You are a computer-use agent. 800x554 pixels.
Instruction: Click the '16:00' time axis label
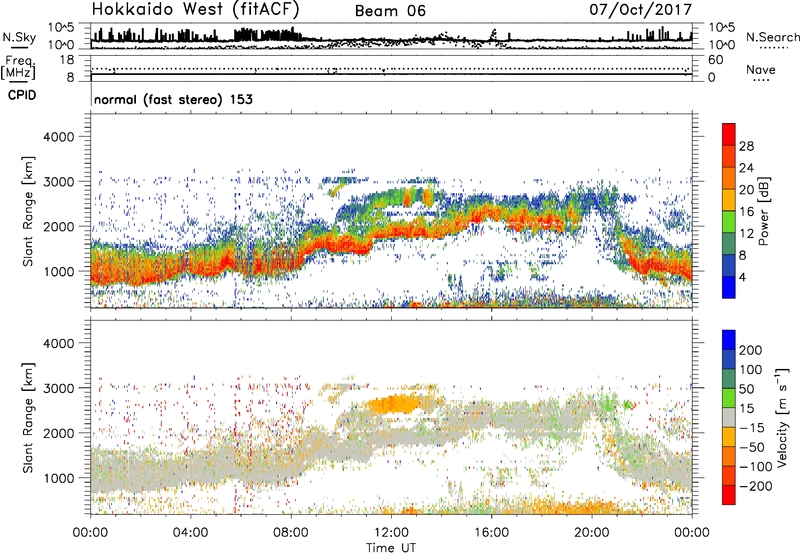tap(492, 533)
